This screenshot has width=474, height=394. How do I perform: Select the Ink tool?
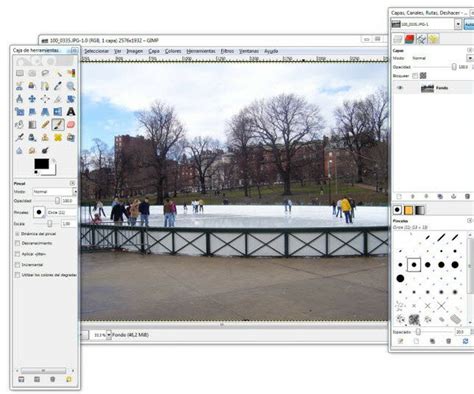(32, 137)
